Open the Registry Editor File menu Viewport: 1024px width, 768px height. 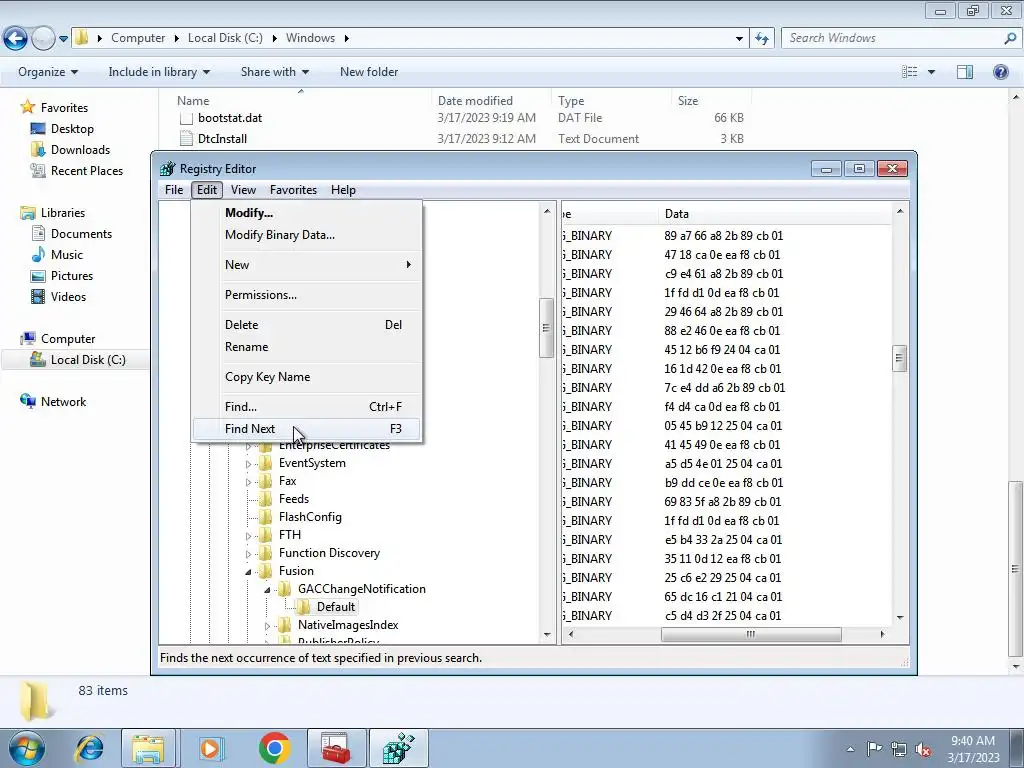(174, 190)
